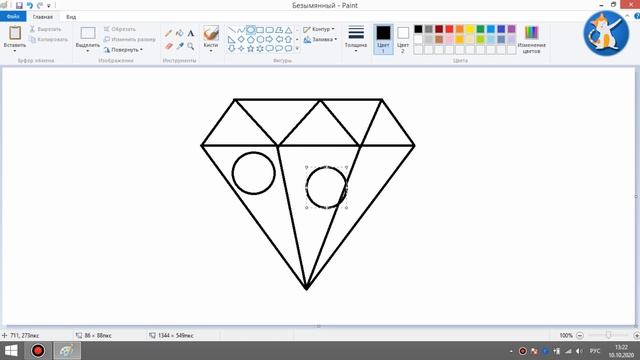Click inside the selected circle on canvas
The image size is (640, 360).
pos(327,187)
